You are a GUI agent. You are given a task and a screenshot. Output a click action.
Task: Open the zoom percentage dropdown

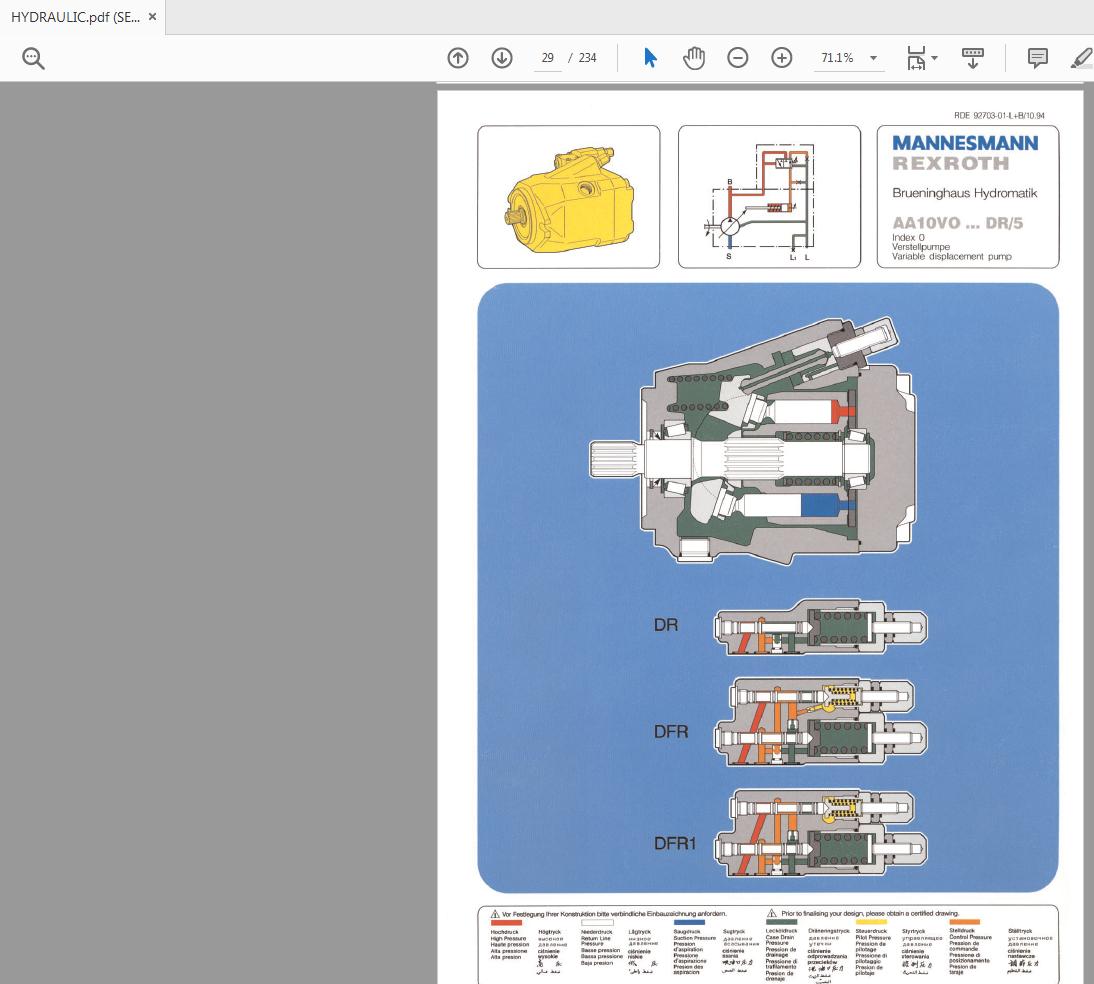872,58
